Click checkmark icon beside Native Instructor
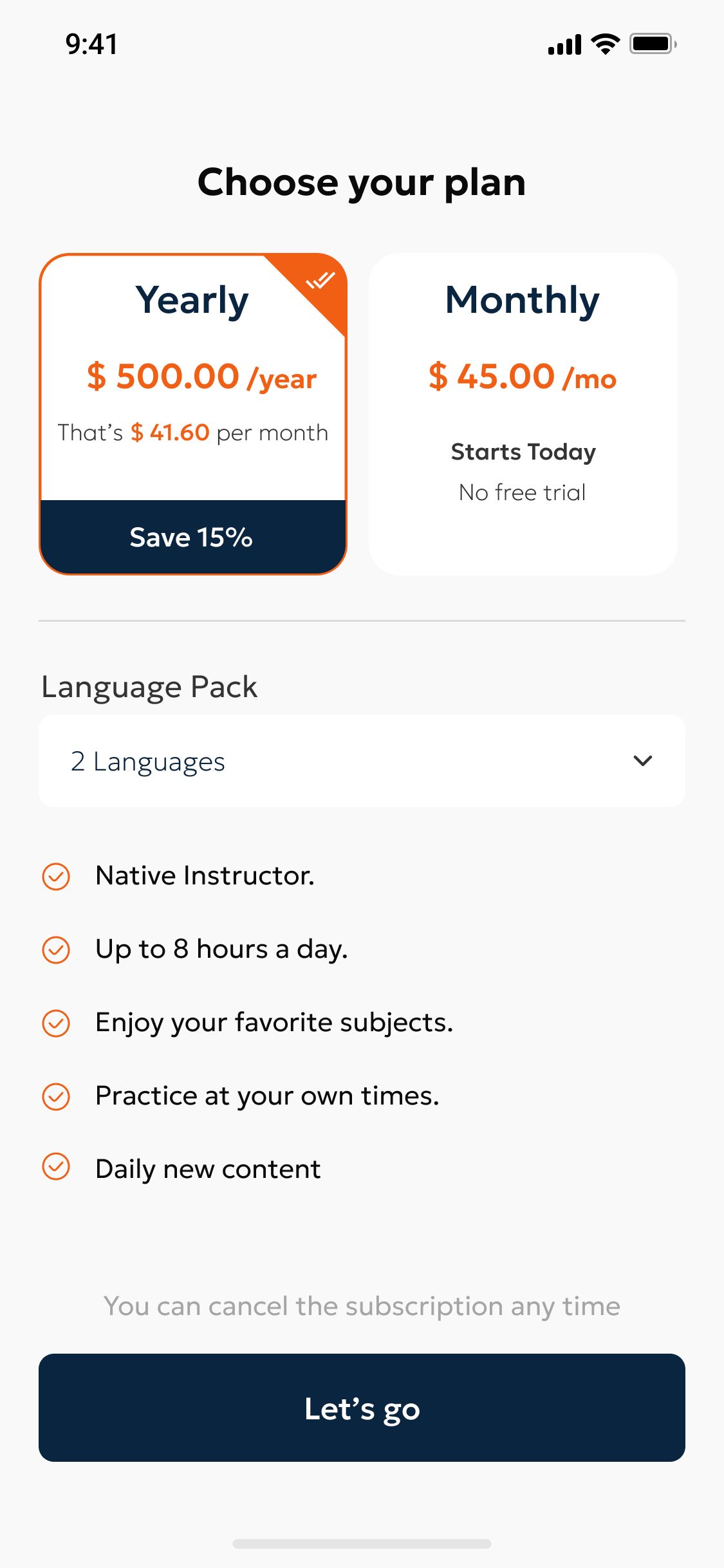This screenshot has width=724, height=1568. point(56,876)
